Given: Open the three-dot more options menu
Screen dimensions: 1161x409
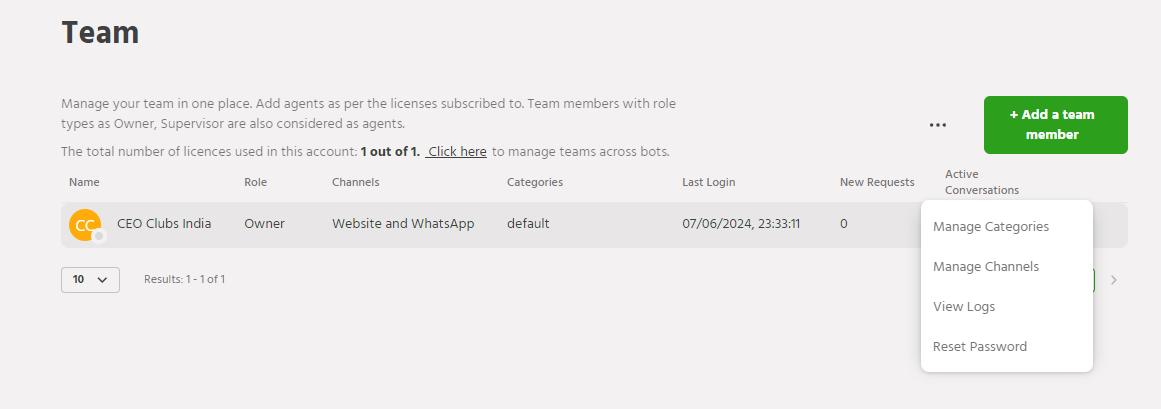Looking at the screenshot, I should (x=937, y=125).
